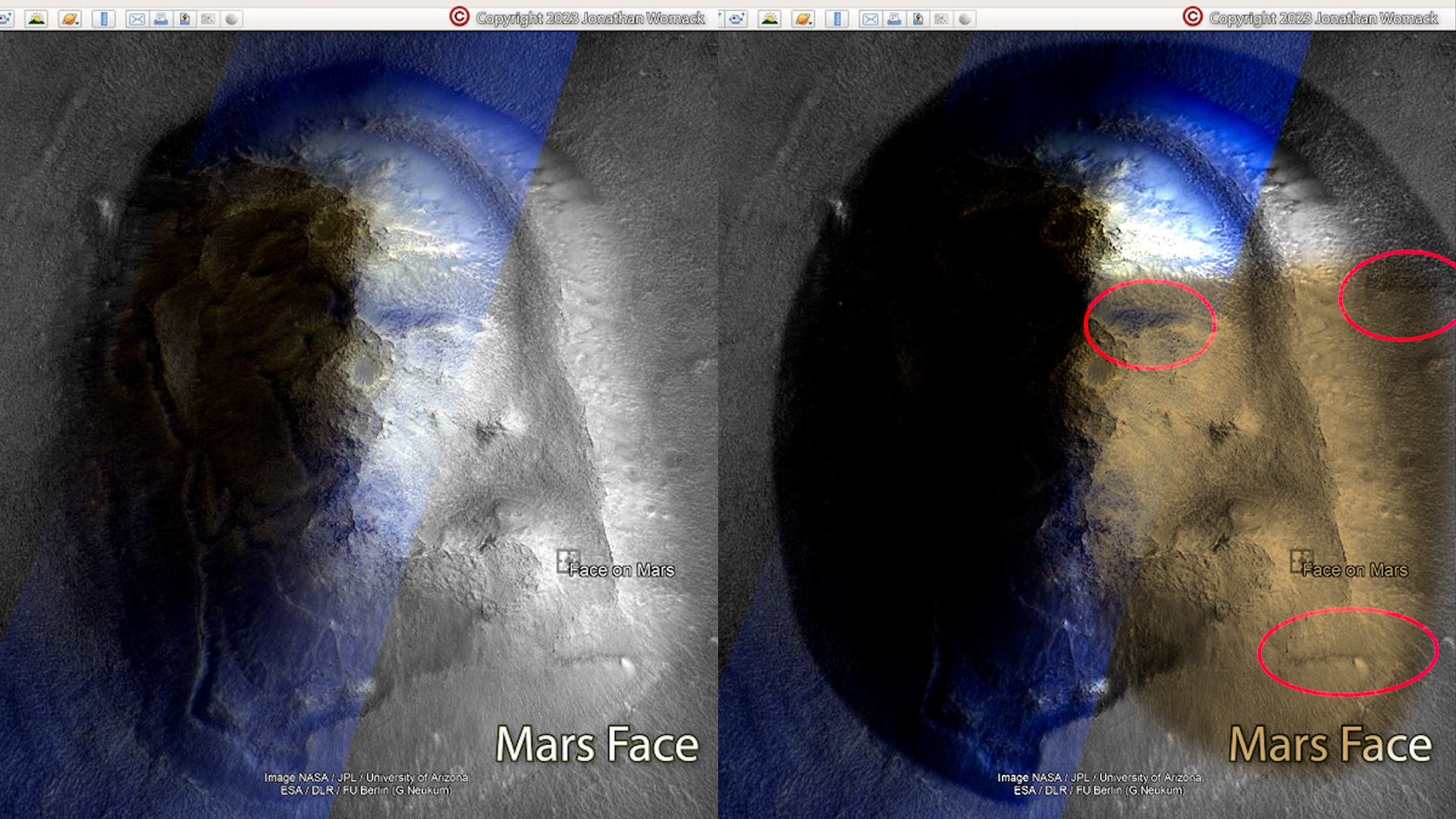Click print icon in left panel toolbar
1456x819 pixels.
(x=161, y=19)
